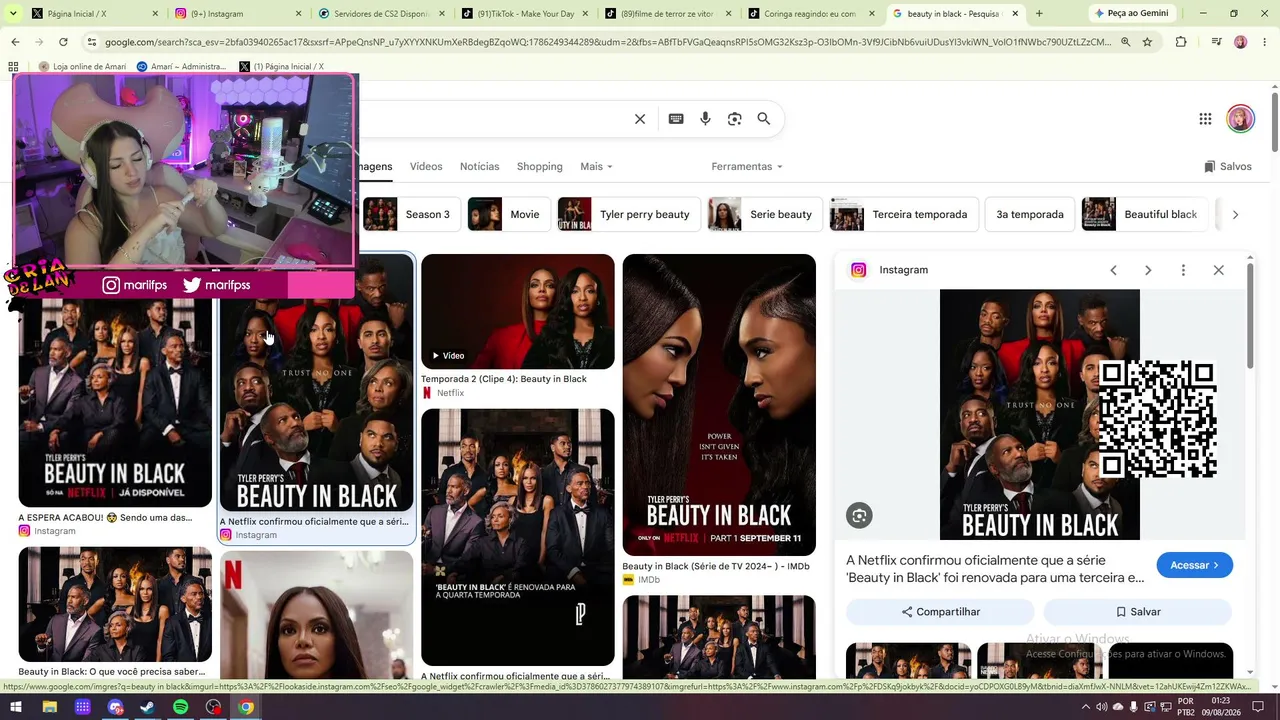Open the Salvos saved items link
The image size is (1280, 720).
tap(1228, 166)
